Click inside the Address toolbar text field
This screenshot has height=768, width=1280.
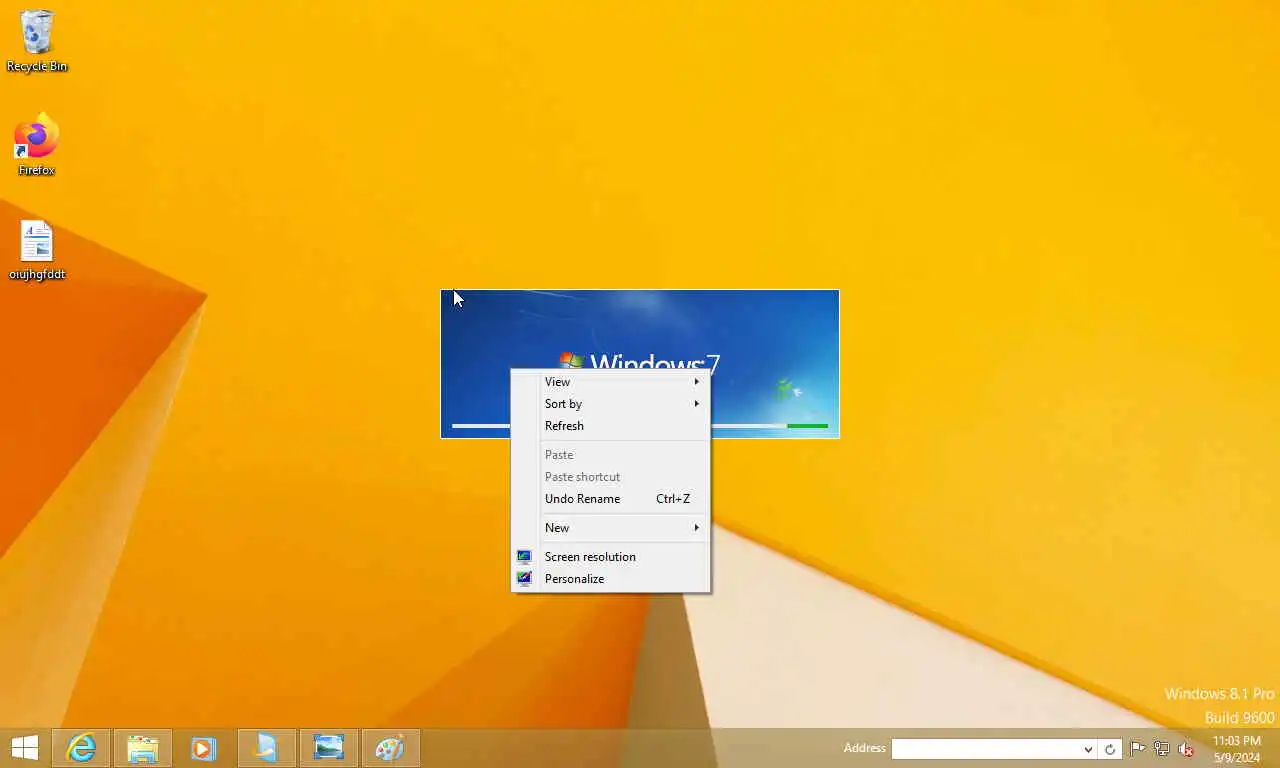coord(986,749)
